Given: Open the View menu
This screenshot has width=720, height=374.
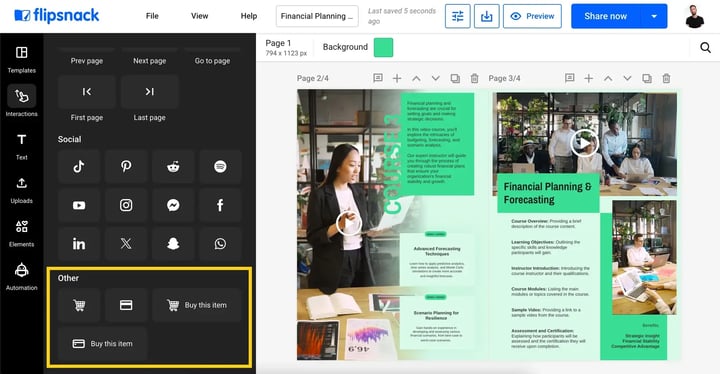Looking at the screenshot, I should [x=199, y=16].
